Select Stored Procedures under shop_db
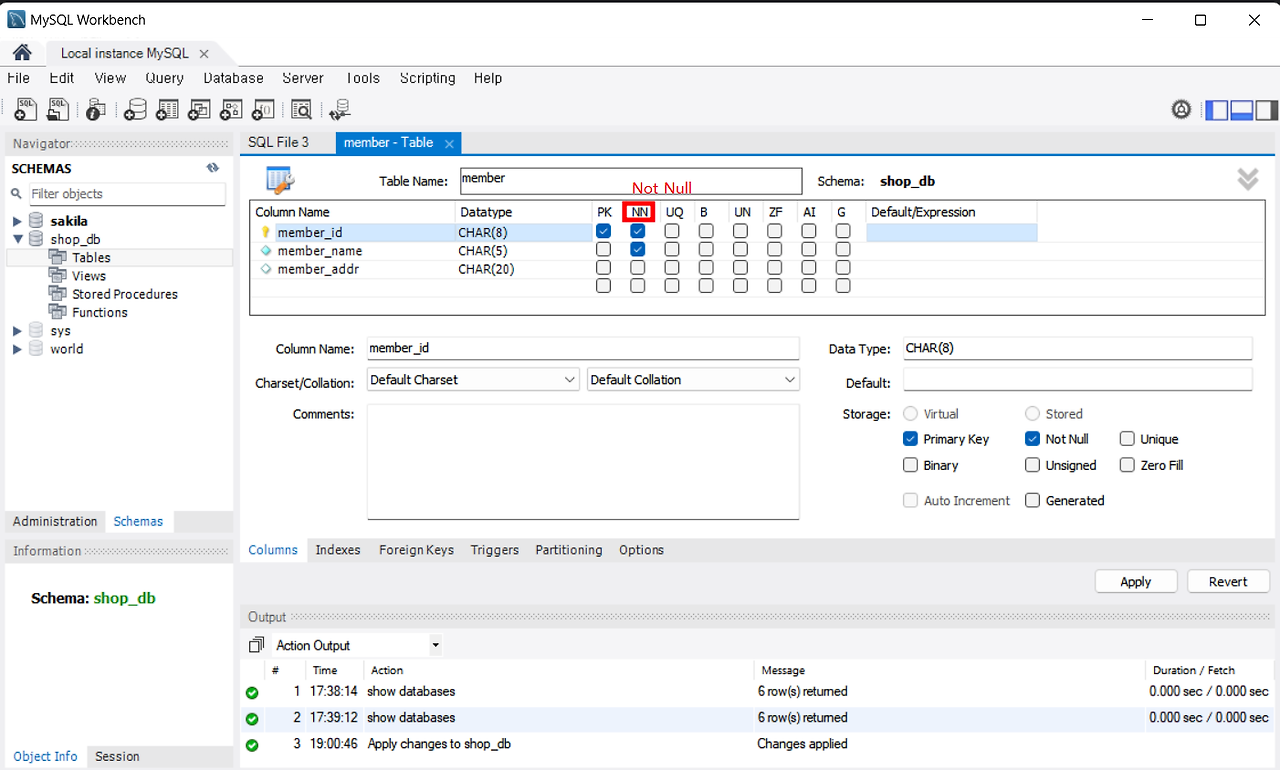 tap(125, 294)
